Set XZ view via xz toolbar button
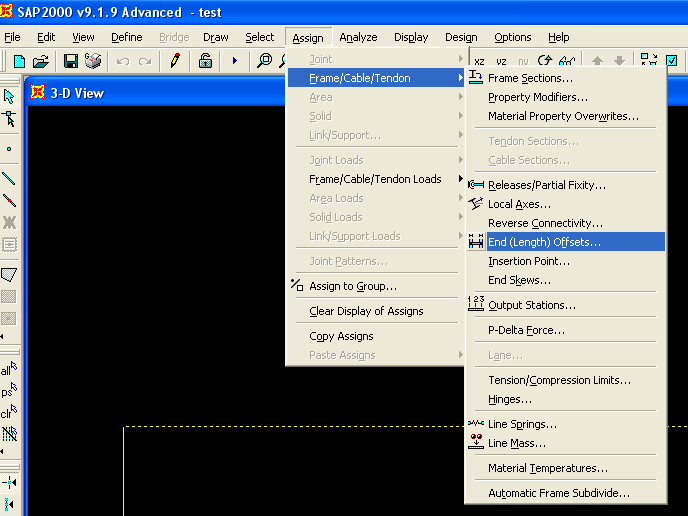Image resolution: width=688 pixels, height=516 pixels. (480, 61)
